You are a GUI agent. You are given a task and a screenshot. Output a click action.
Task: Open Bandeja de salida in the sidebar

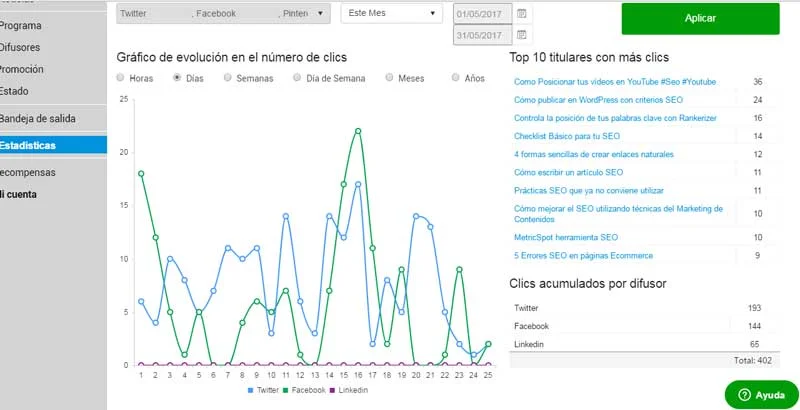[x=37, y=118]
